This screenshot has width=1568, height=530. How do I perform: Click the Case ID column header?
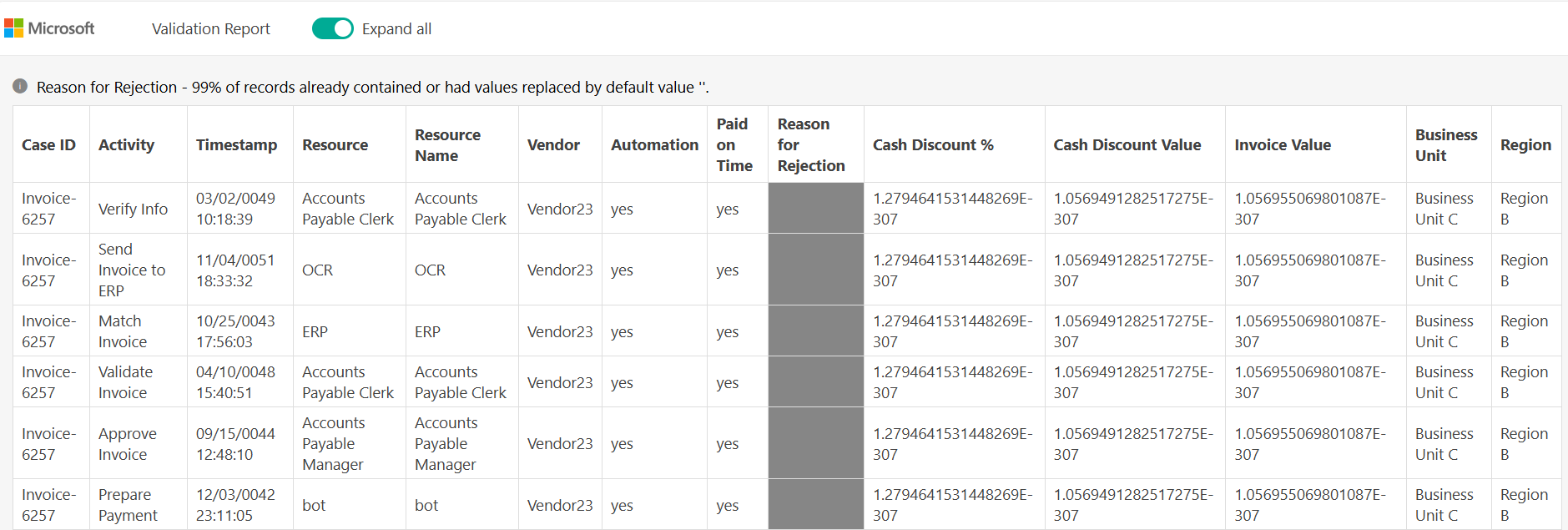49,144
